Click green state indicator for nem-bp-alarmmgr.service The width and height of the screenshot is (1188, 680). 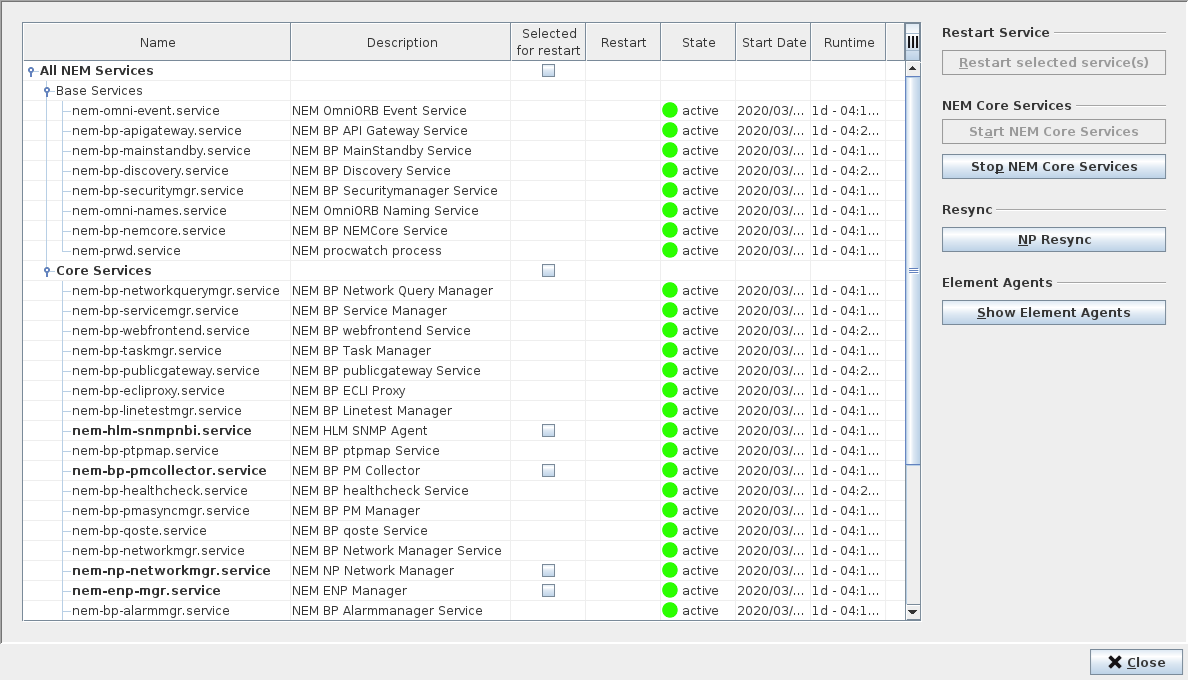[670, 611]
